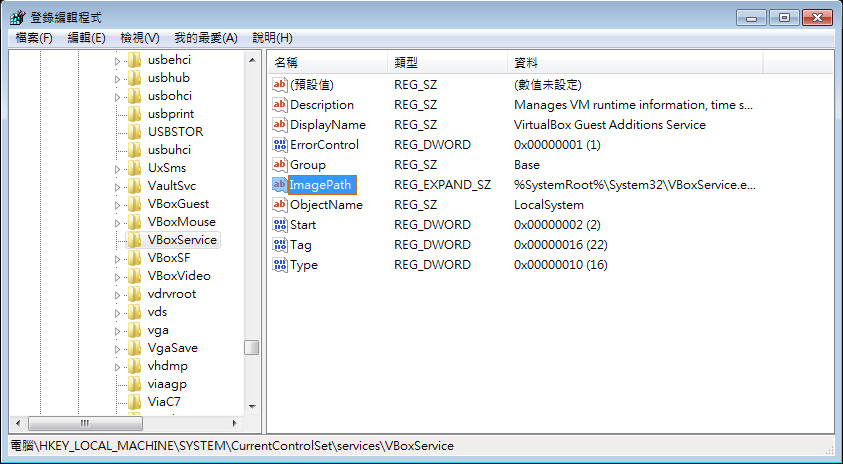Viewport: 843px width, 464px height.
Task: Click the tree scrollbar up arrow
Action: tap(252, 60)
